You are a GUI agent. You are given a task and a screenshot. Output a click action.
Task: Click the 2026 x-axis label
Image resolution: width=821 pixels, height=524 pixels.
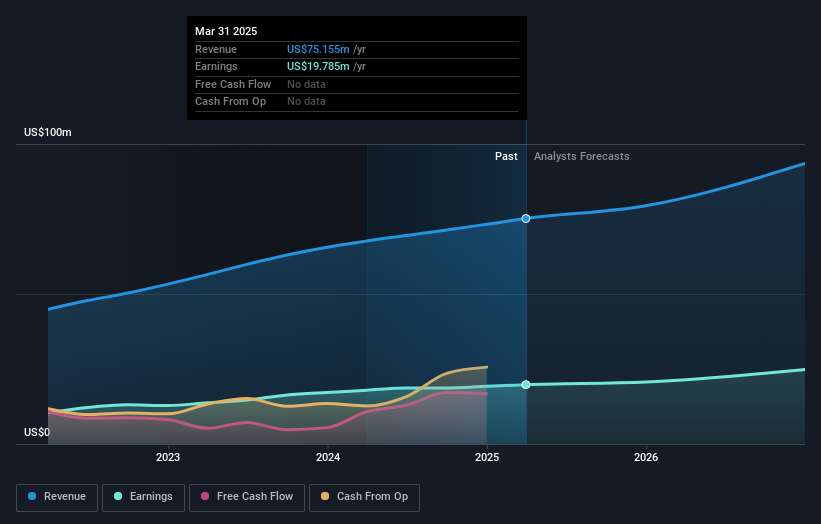tap(646, 457)
